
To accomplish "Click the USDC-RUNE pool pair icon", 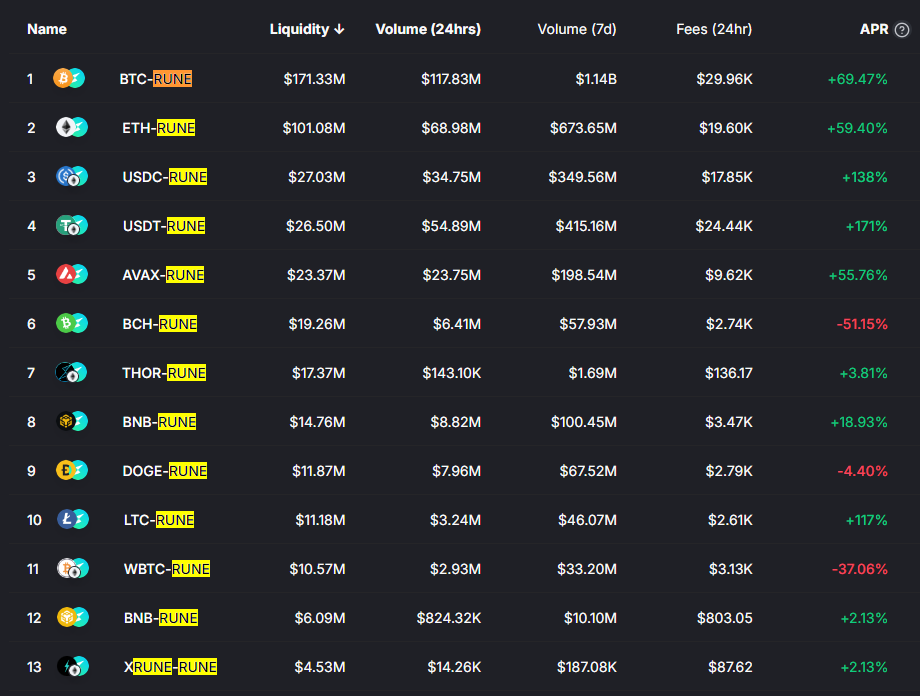I will pyautogui.click(x=72, y=176).
